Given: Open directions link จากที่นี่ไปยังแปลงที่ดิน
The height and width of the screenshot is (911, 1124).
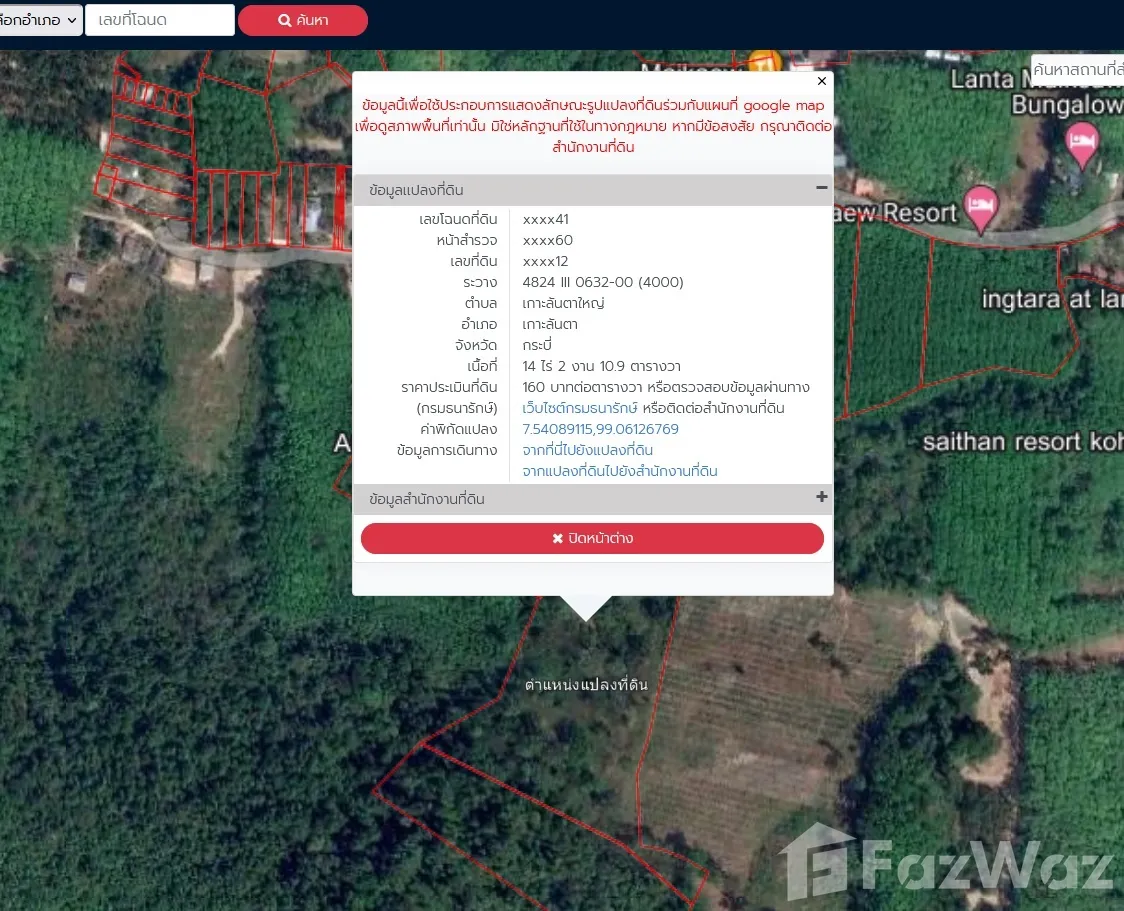Looking at the screenshot, I should (x=587, y=450).
